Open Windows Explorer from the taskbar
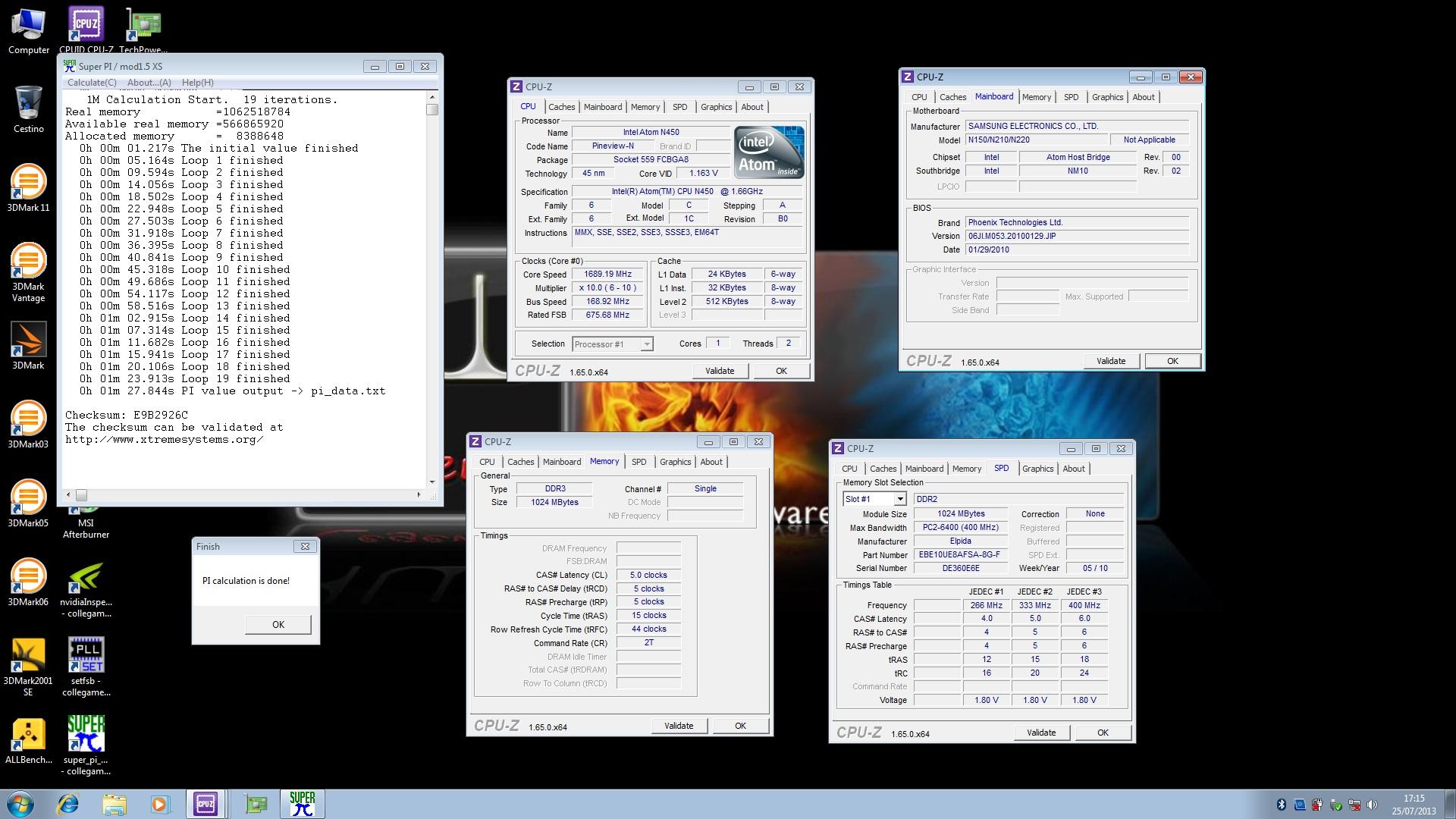The width and height of the screenshot is (1456, 819). pos(115,804)
